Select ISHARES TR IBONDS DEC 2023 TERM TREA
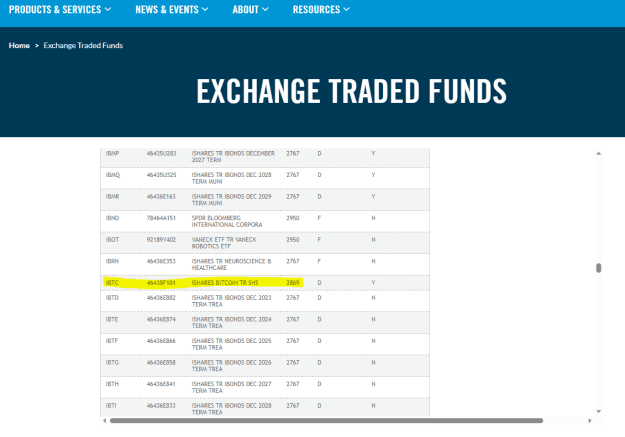This screenshot has height=437, width=625. pos(232,301)
